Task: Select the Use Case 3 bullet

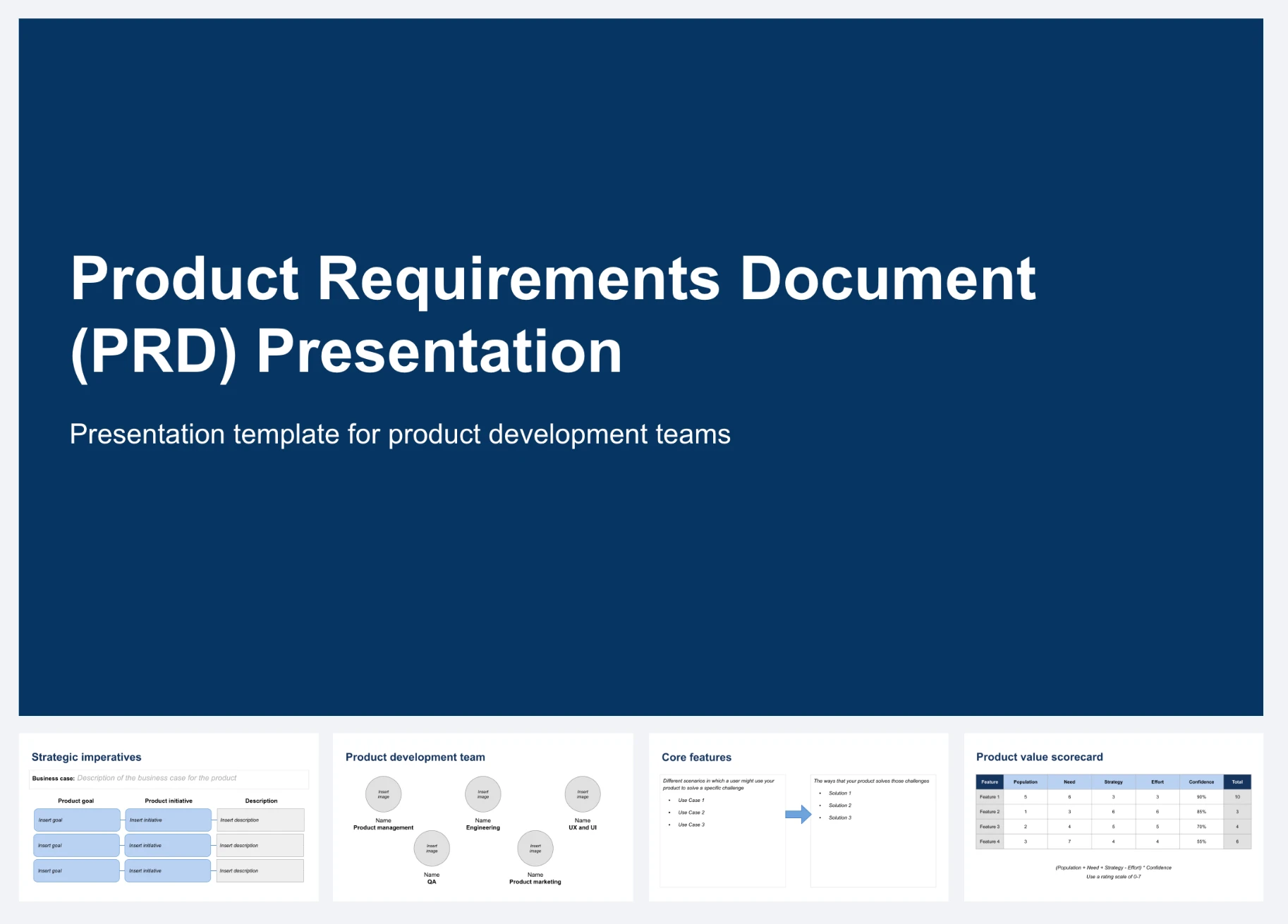Action: pyautogui.click(x=691, y=825)
